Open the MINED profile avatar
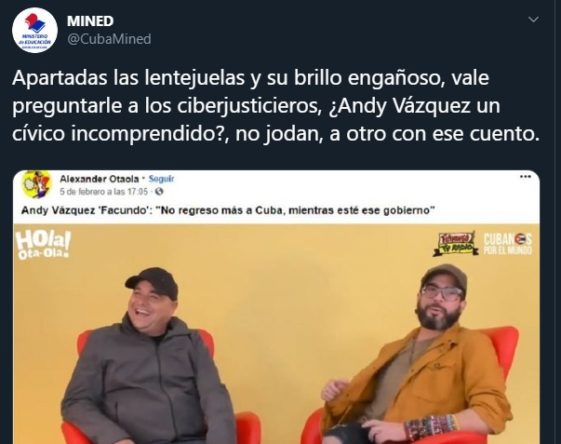The height and width of the screenshot is (444, 561). pyautogui.click(x=35, y=30)
